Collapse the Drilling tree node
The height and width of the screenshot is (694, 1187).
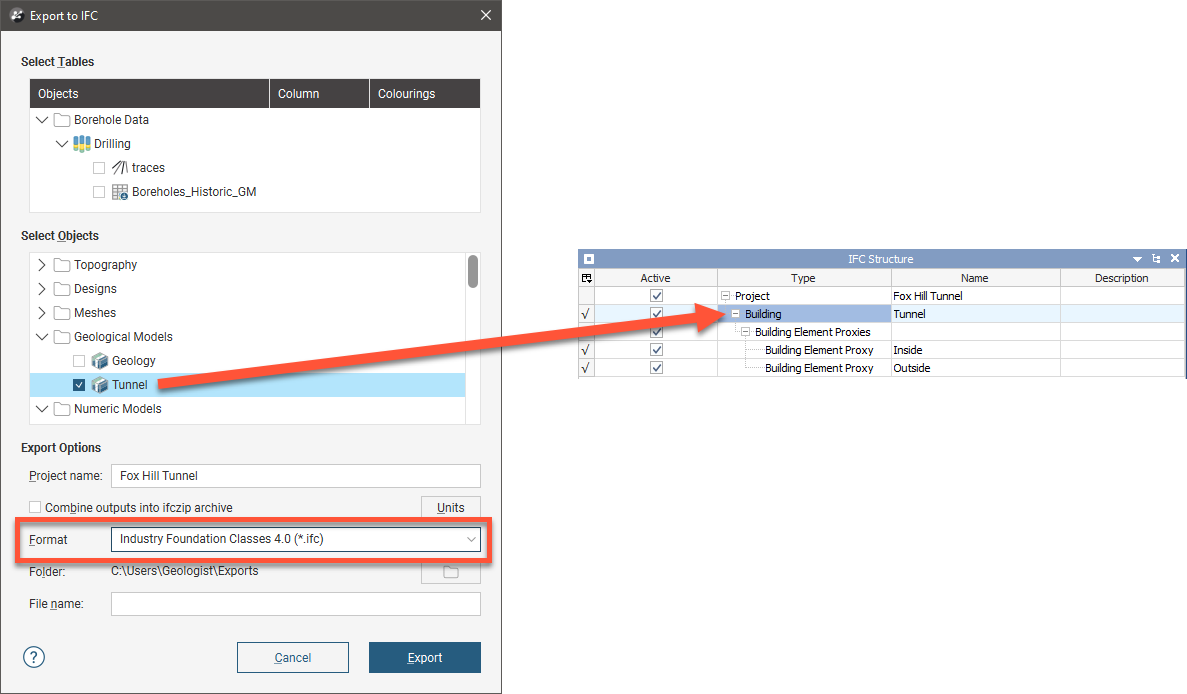coord(62,144)
